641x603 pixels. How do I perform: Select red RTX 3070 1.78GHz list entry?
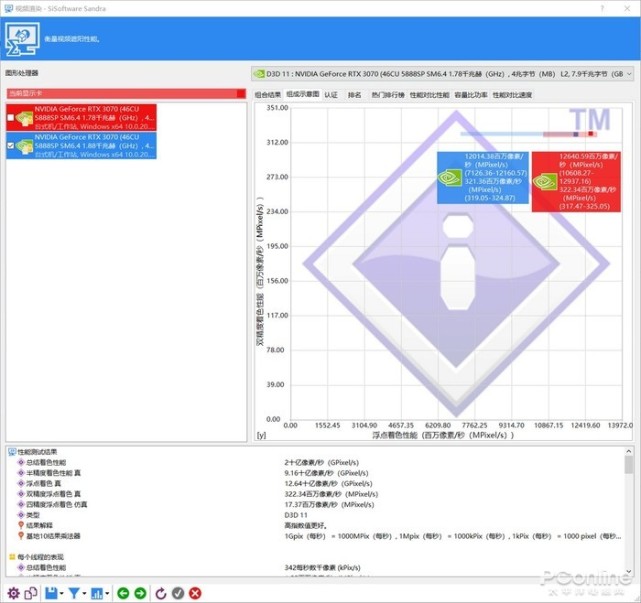coord(81,118)
